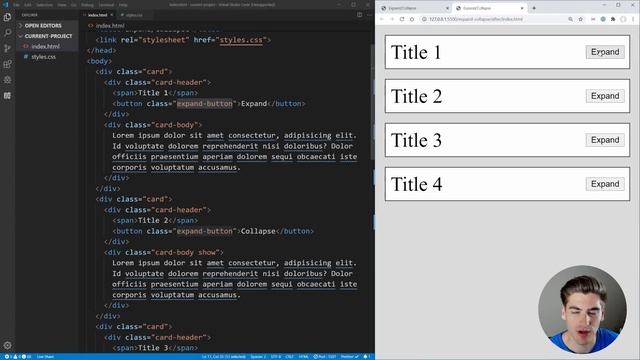Open the Help menu in VS Code

[123, 5]
